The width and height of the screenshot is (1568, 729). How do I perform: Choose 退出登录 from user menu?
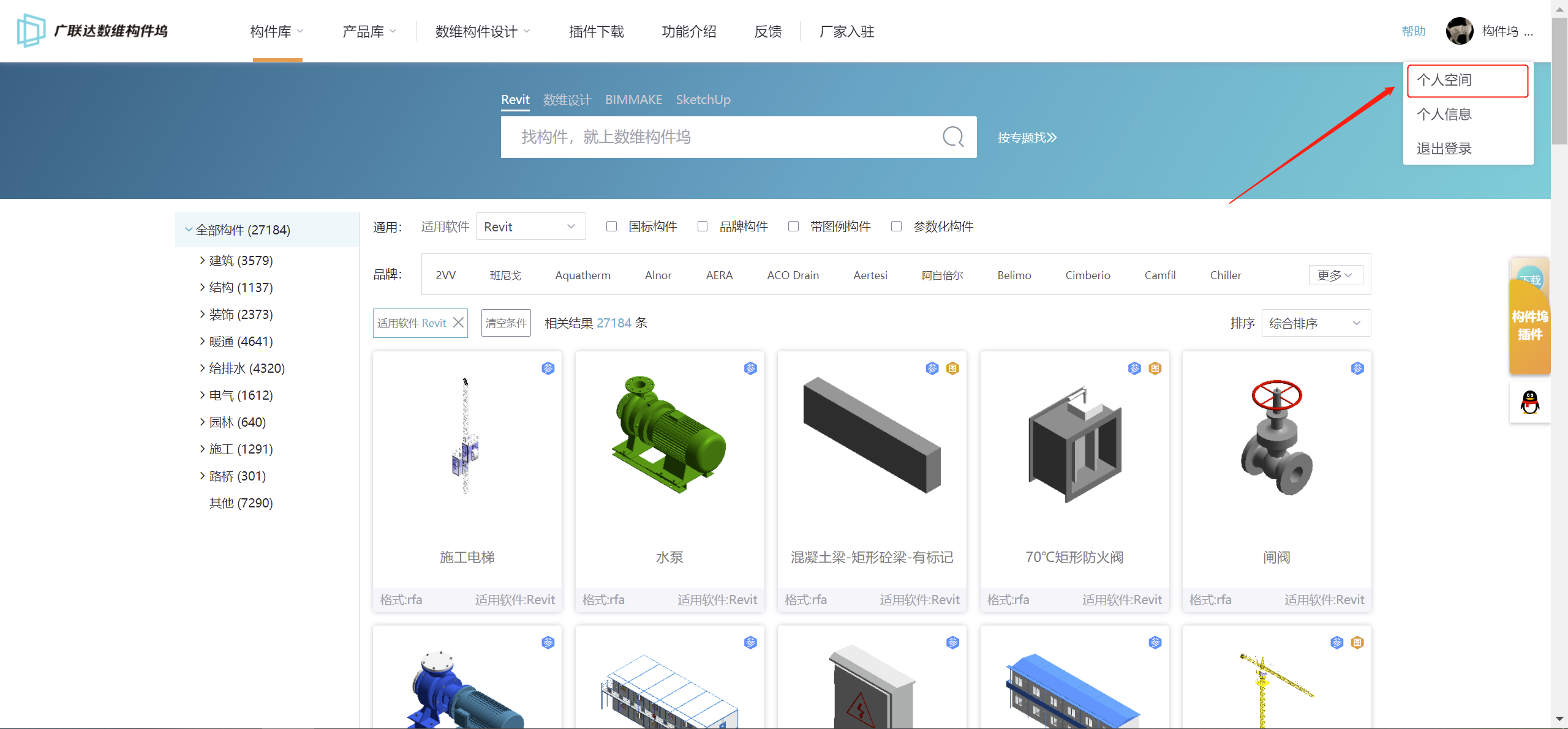coord(1468,148)
